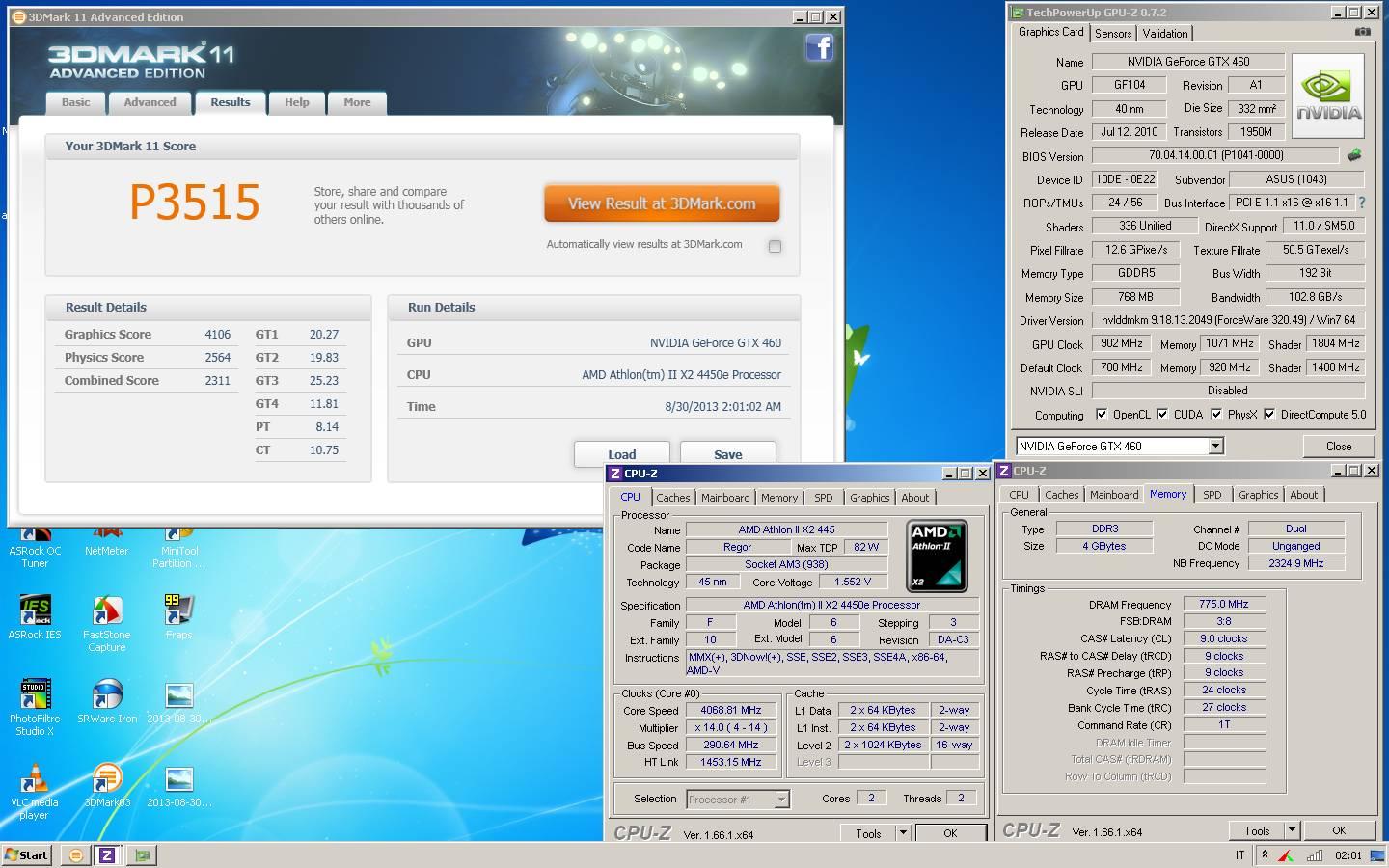Open the More tab in 3DMark
Image resolution: width=1389 pixels, height=868 pixels.
click(357, 102)
